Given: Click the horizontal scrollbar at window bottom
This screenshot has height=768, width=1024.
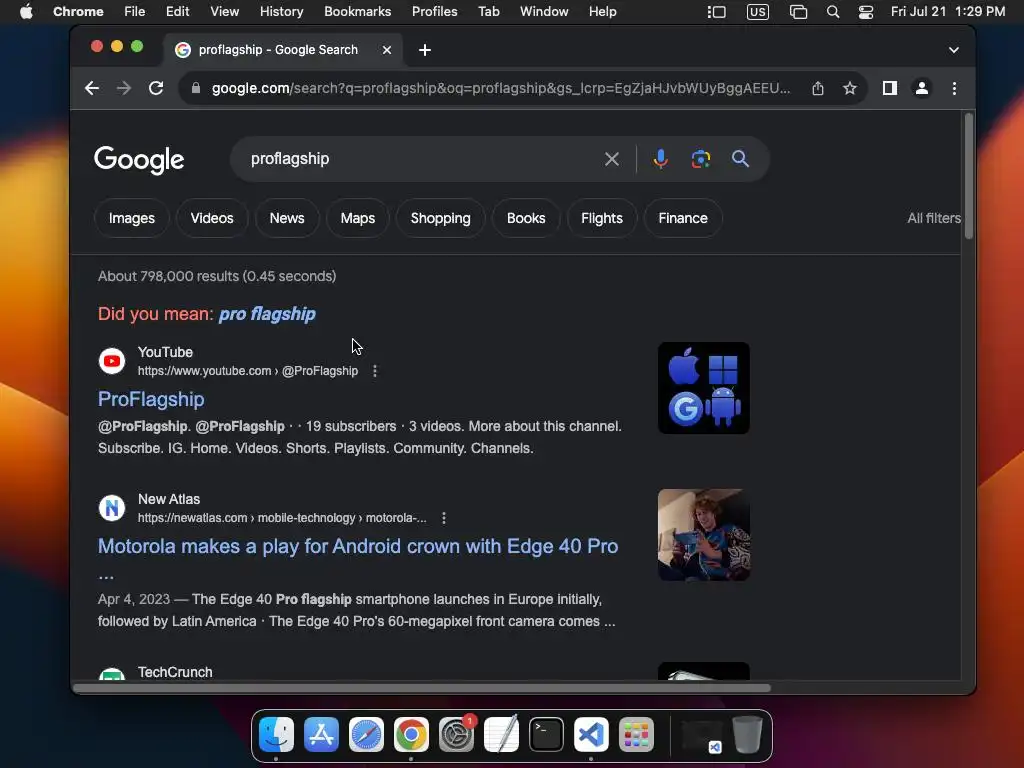Looking at the screenshot, I should (x=422, y=688).
